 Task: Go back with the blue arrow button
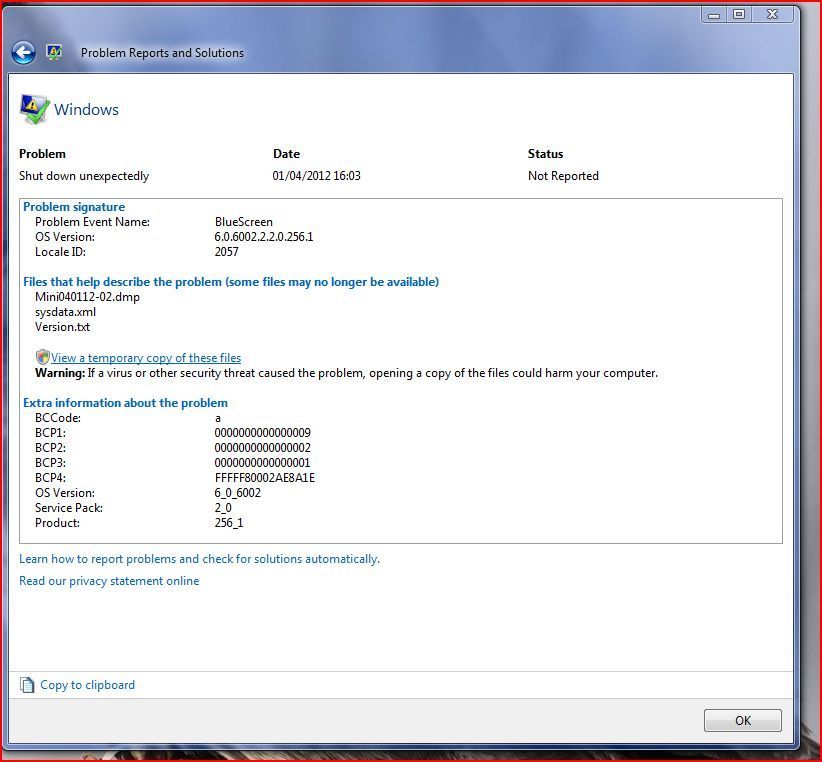pyautogui.click(x=24, y=53)
